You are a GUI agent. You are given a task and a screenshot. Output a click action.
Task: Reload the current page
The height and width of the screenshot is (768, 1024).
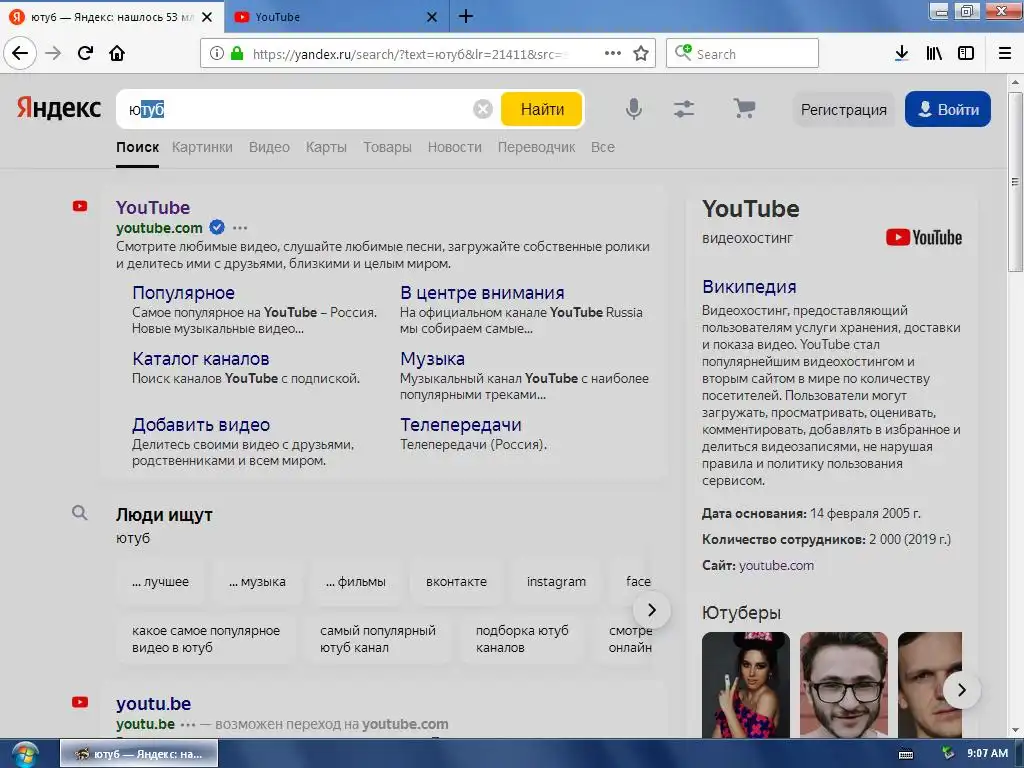coord(85,53)
